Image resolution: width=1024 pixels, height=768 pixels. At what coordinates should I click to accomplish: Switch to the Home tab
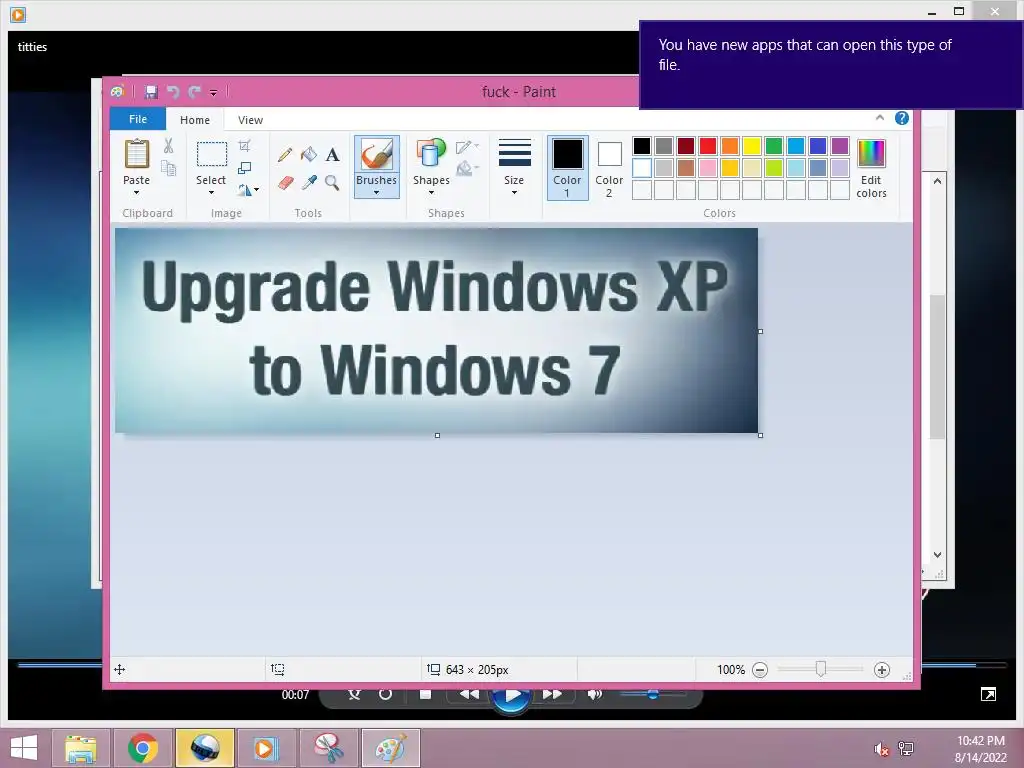[x=195, y=120]
